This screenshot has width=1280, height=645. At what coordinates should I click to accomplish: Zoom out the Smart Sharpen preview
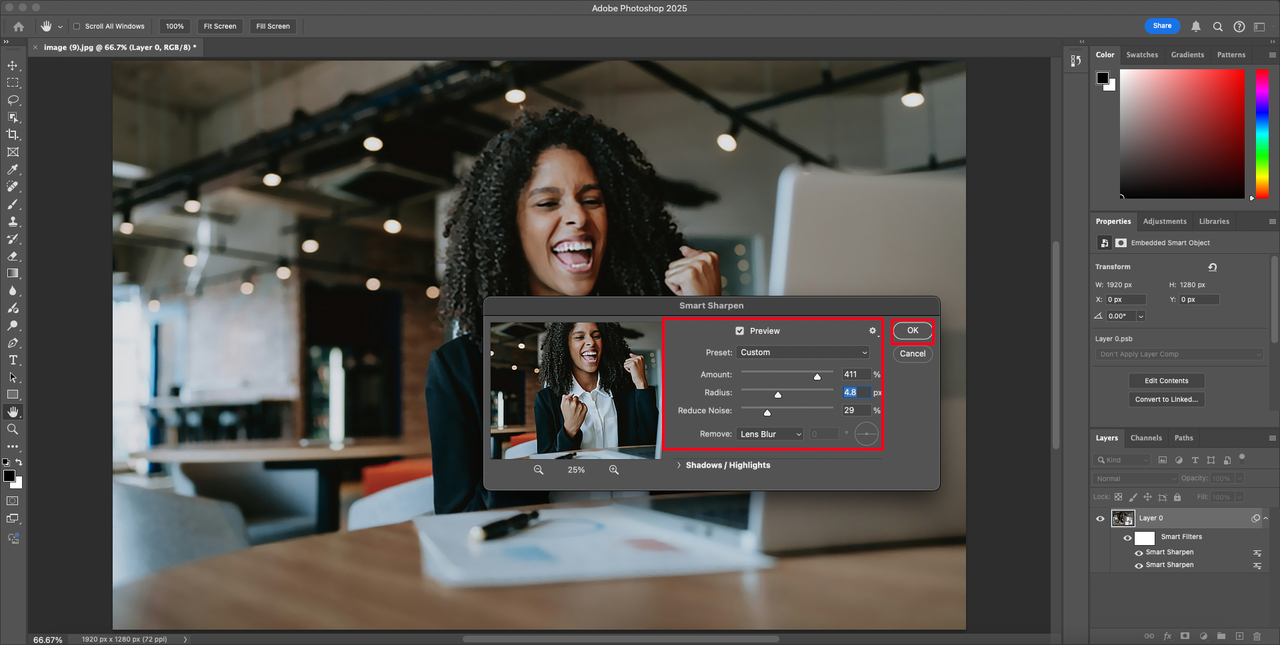point(538,469)
